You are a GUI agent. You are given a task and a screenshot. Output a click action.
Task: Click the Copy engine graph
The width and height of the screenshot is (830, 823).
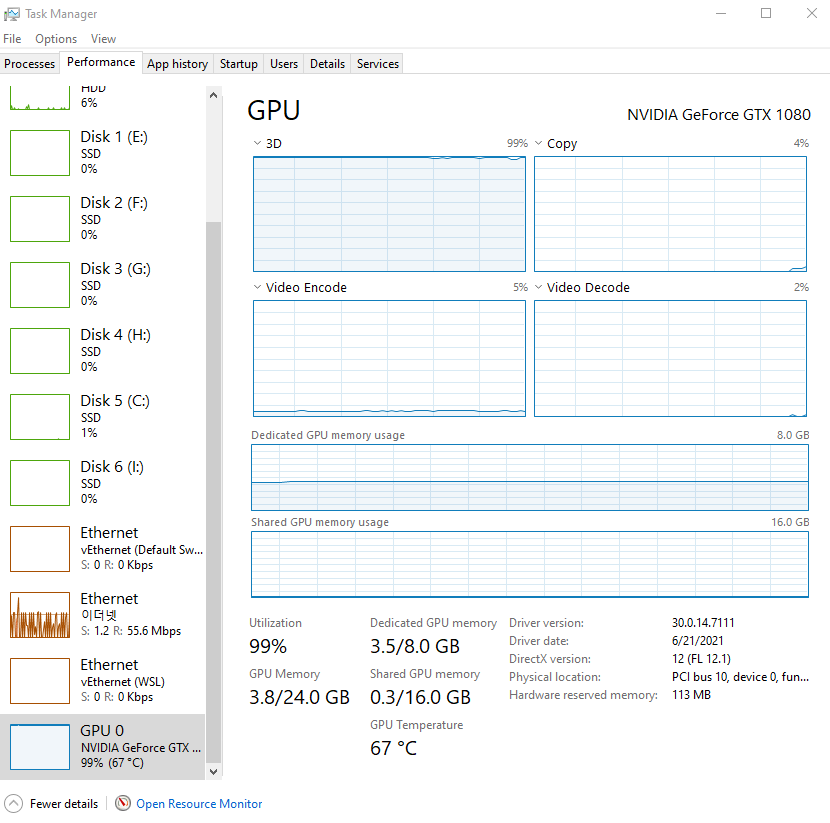(x=670, y=214)
